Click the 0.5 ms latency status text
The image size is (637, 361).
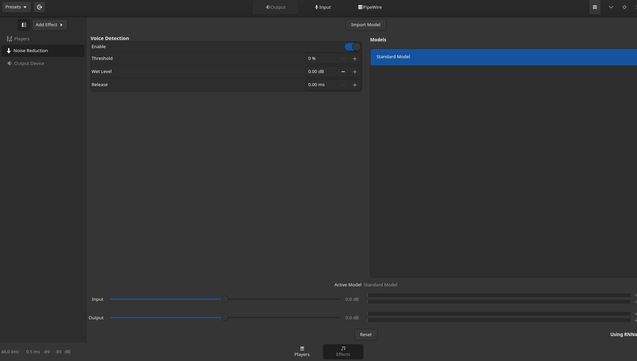coord(33,352)
